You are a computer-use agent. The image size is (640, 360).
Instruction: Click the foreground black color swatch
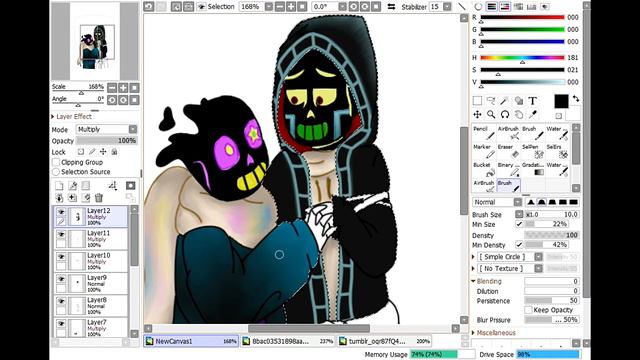click(x=561, y=101)
